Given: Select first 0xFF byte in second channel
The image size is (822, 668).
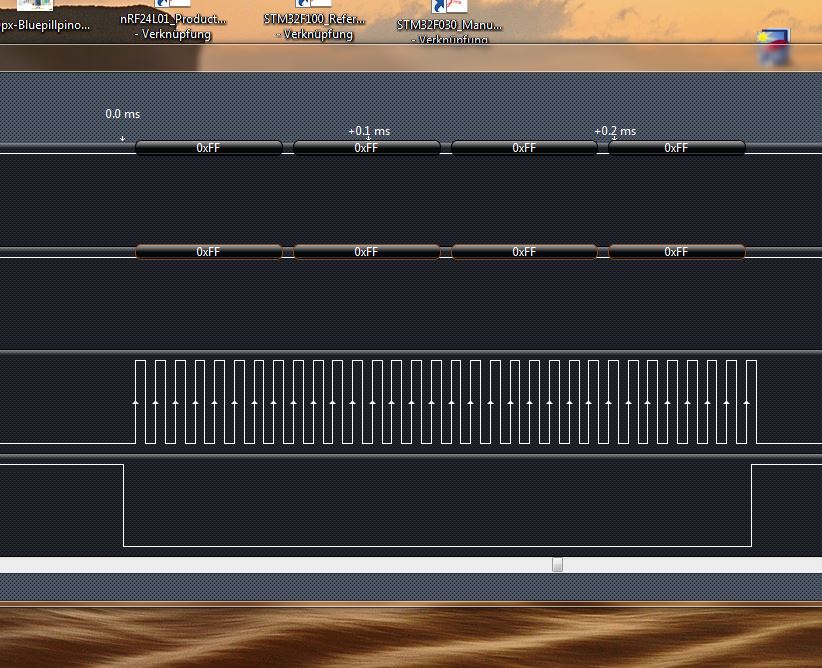Looking at the screenshot, I should click(x=209, y=252).
